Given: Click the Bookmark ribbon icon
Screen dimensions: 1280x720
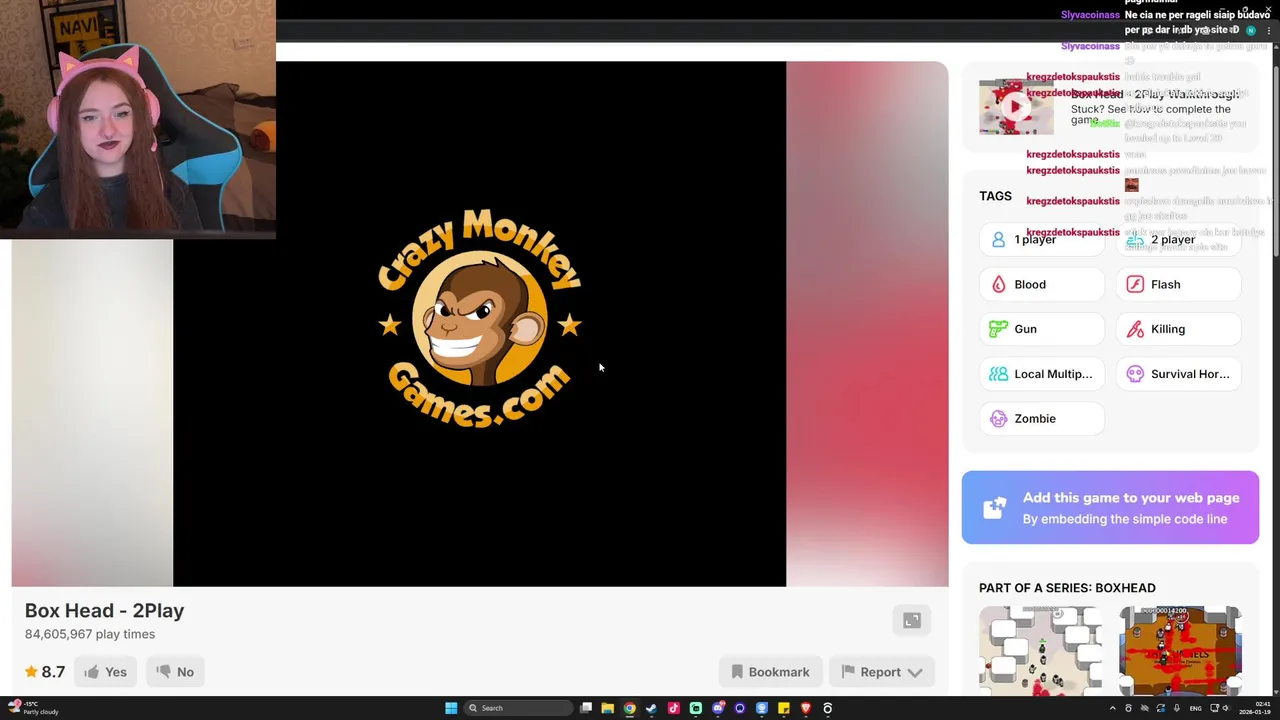Looking at the screenshot, I should [737, 672].
